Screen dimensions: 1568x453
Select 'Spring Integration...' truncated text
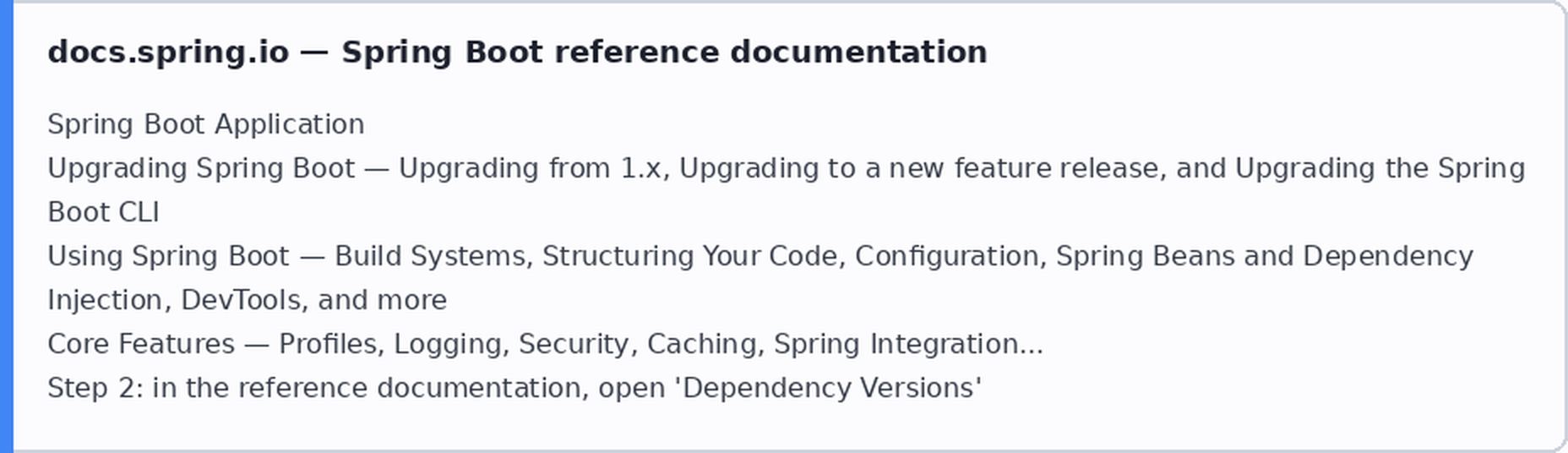click(x=909, y=344)
